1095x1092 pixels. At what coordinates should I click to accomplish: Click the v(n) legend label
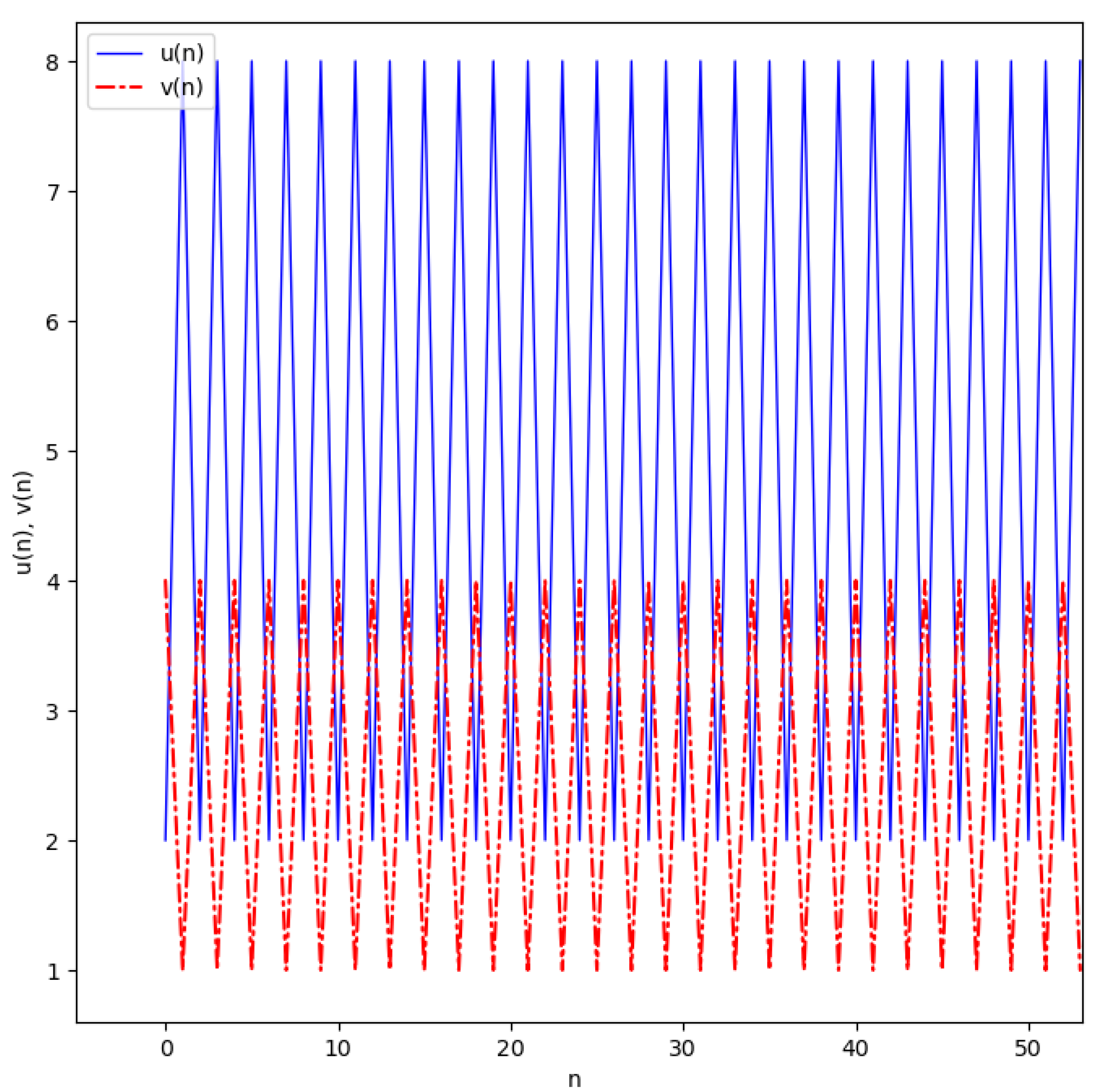click(182, 87)
